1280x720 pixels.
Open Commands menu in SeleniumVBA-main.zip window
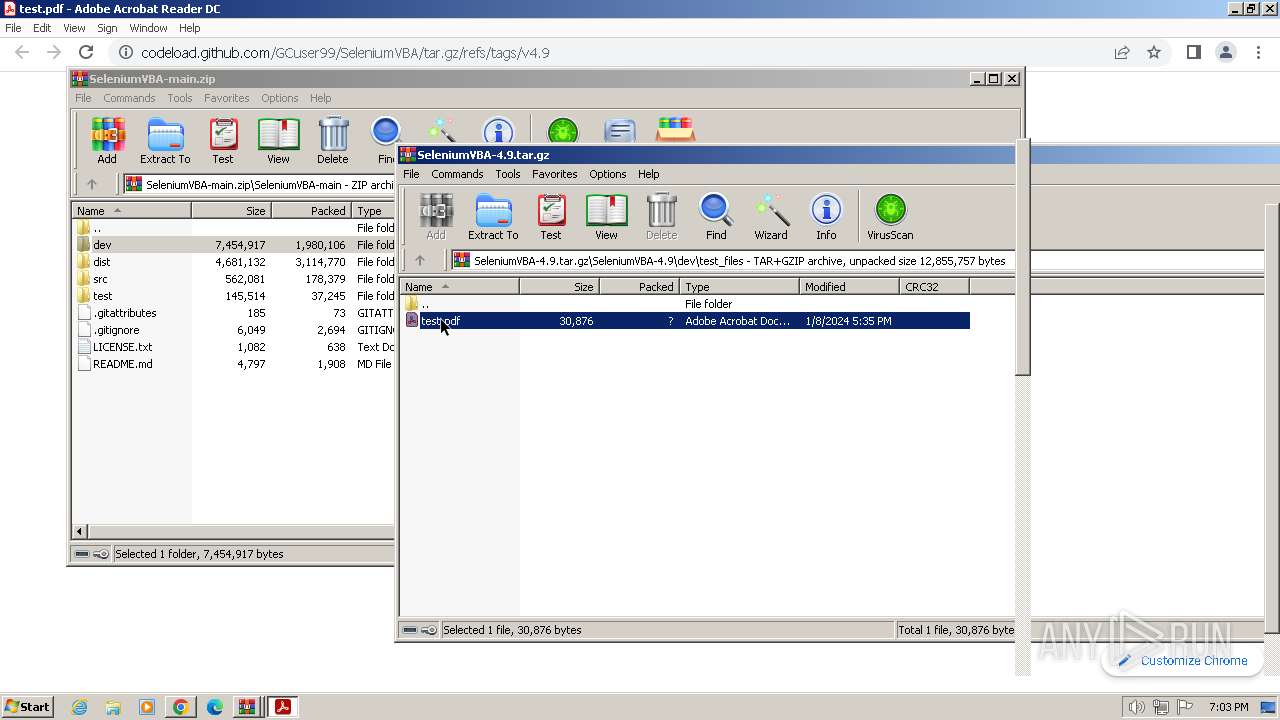point(129,98)
